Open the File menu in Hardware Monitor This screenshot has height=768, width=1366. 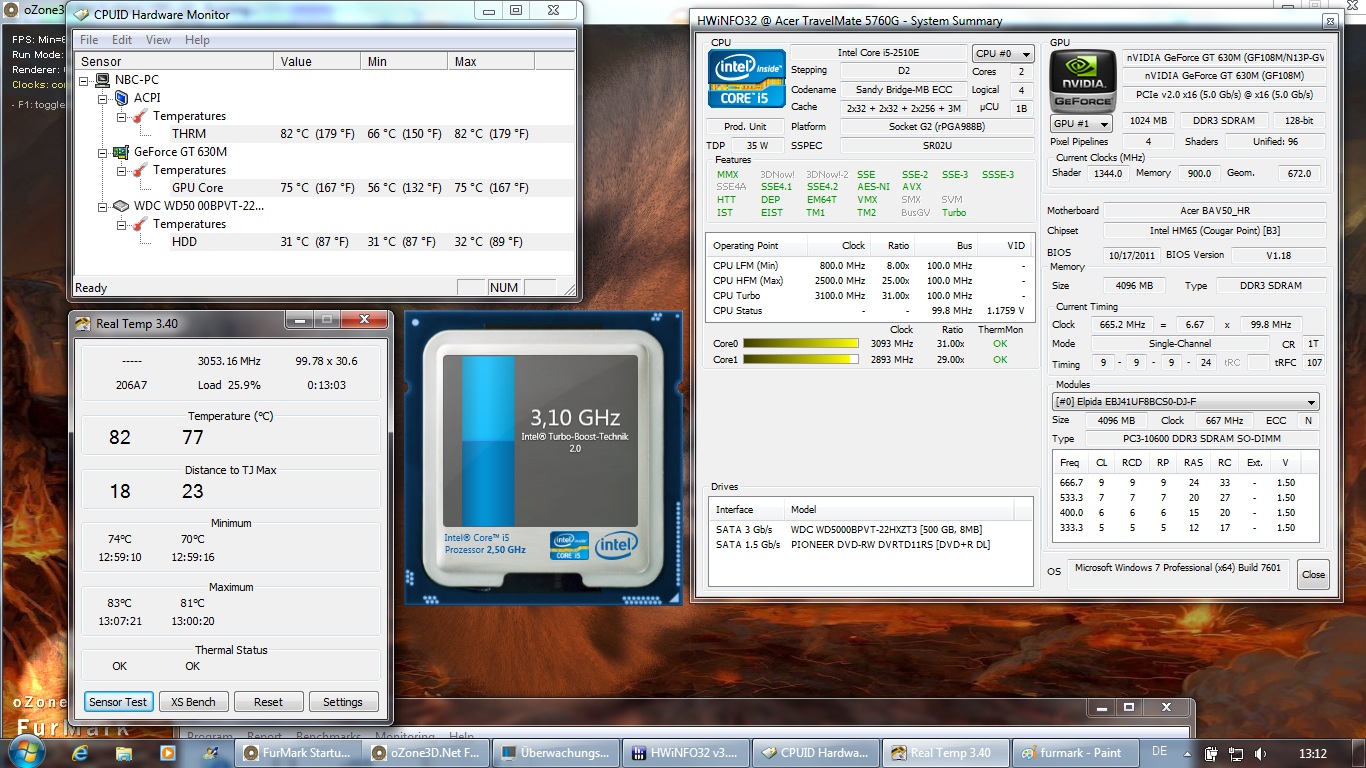[x=89, y=40]
